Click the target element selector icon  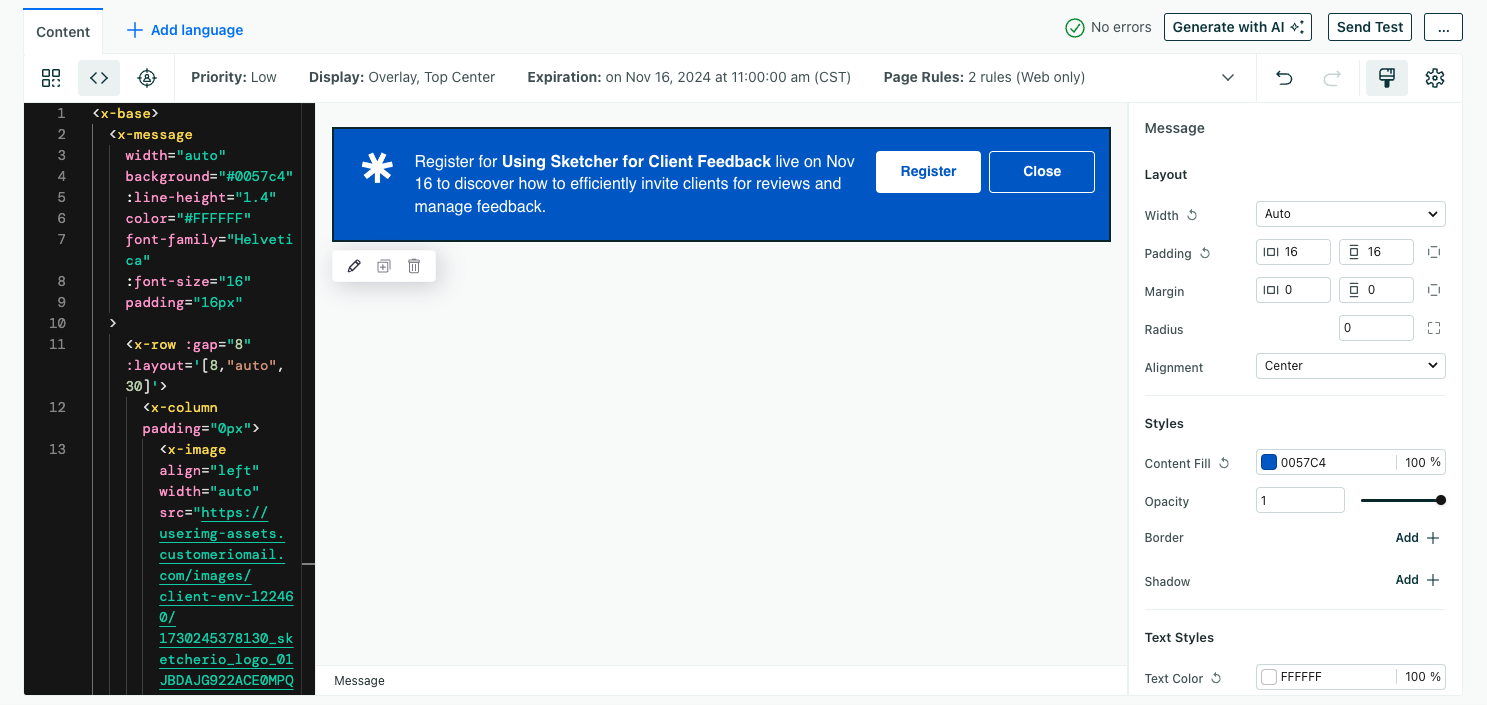point(147,78)
